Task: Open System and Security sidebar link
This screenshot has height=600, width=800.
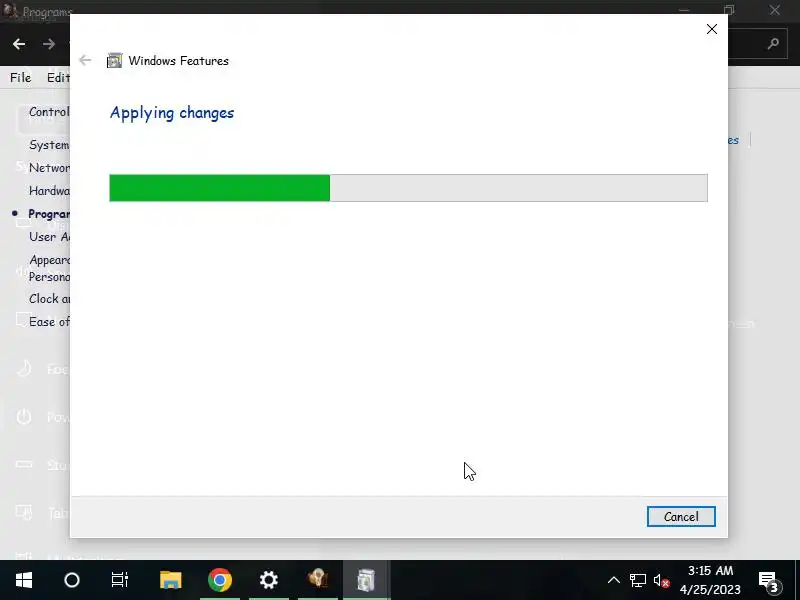Action: [x=49, y=145]
